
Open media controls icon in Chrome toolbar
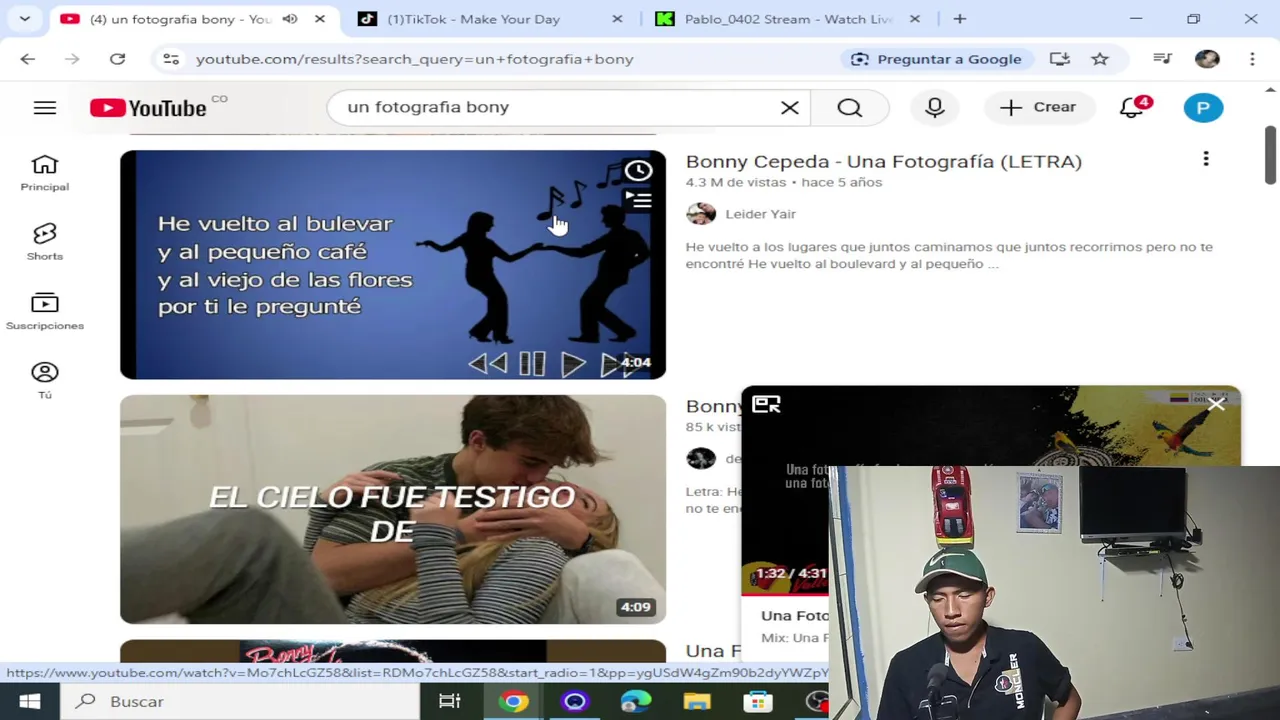1162,59
